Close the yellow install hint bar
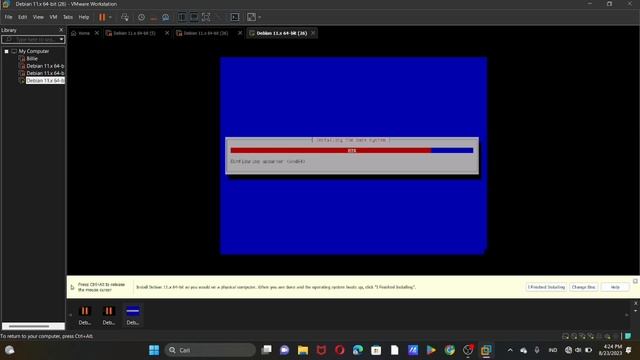This screenshot has height=360, width=640. (x=635, y=281)
